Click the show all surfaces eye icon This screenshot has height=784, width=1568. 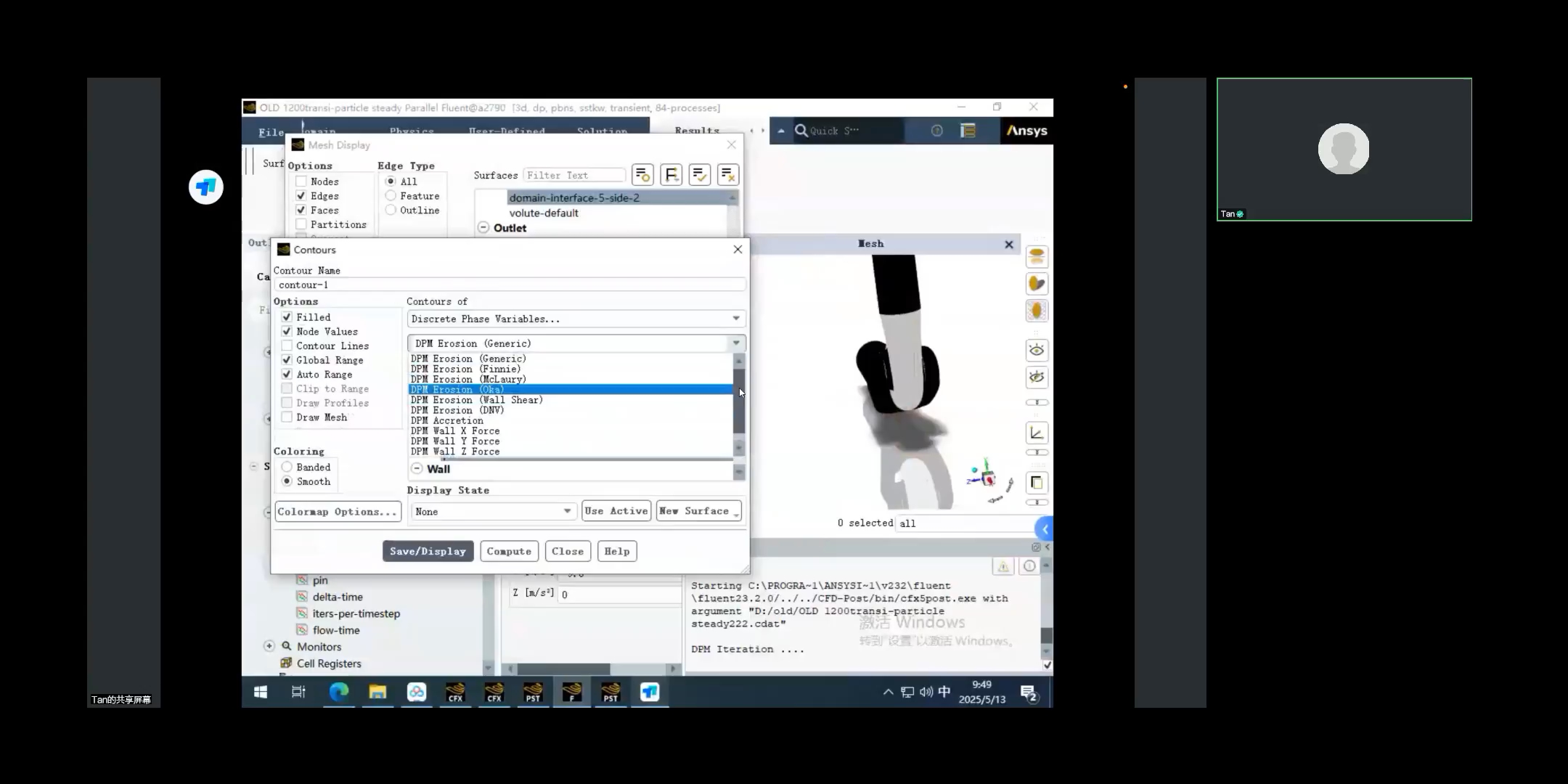pyautogui.click(x=1036, y=351)
